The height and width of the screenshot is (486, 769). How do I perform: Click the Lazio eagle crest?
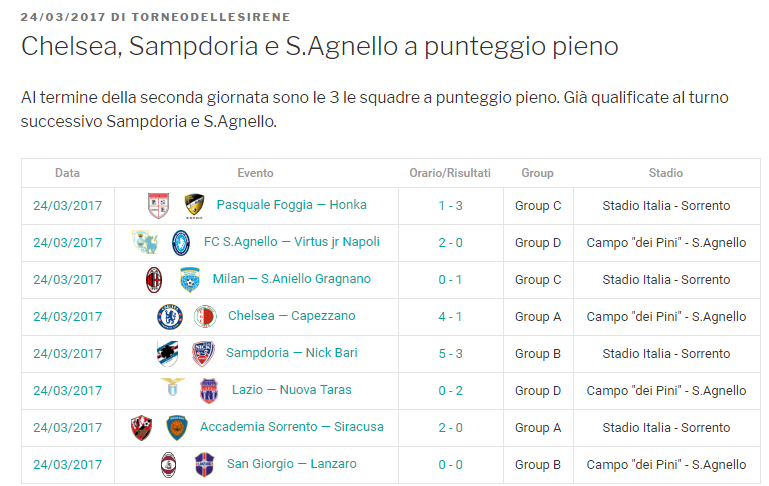click(173, 387)
